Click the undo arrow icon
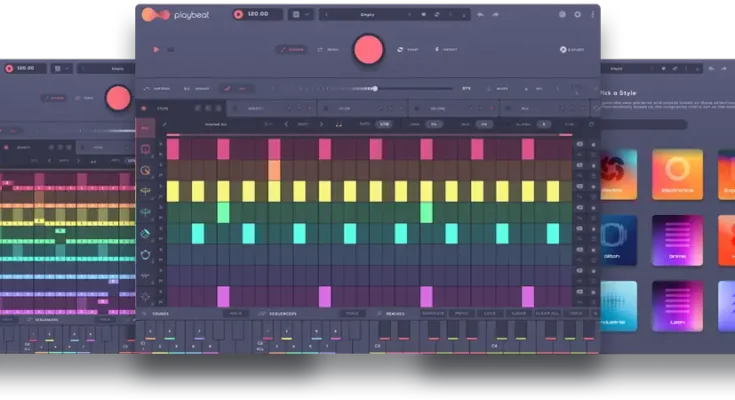Screen dimensions: 735x400 coord(480,15)
